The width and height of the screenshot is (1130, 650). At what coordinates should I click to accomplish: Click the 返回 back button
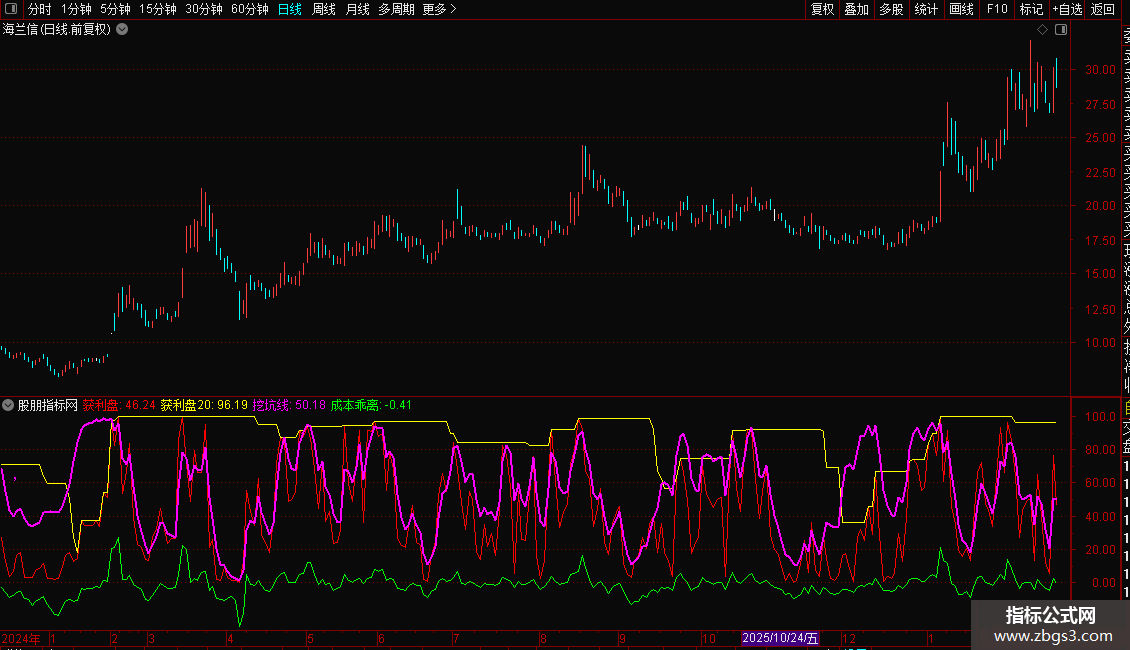[1103, 9]
